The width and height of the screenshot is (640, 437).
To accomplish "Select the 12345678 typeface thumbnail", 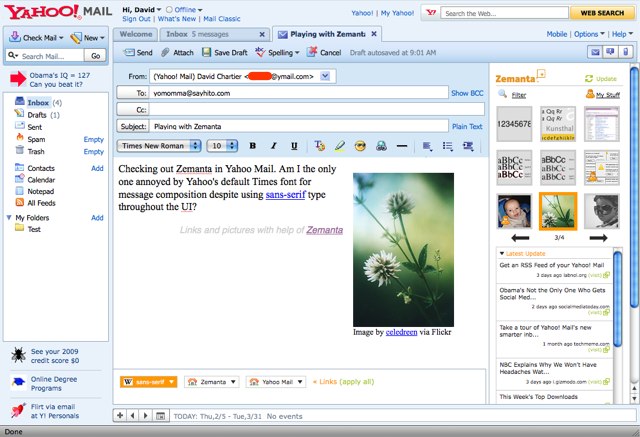I will [514, 124].
